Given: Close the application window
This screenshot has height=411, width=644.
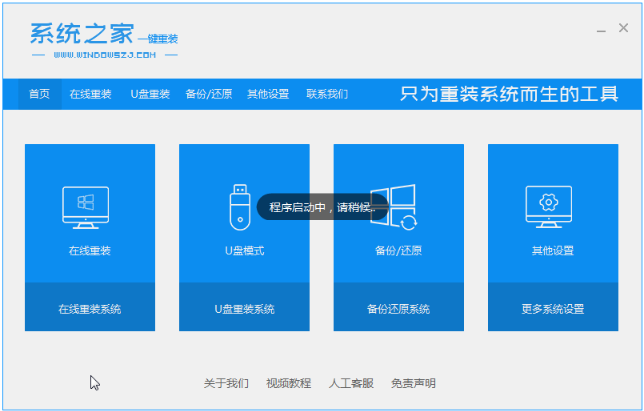Looking at the screenshot, I should (x=623, y=28).
